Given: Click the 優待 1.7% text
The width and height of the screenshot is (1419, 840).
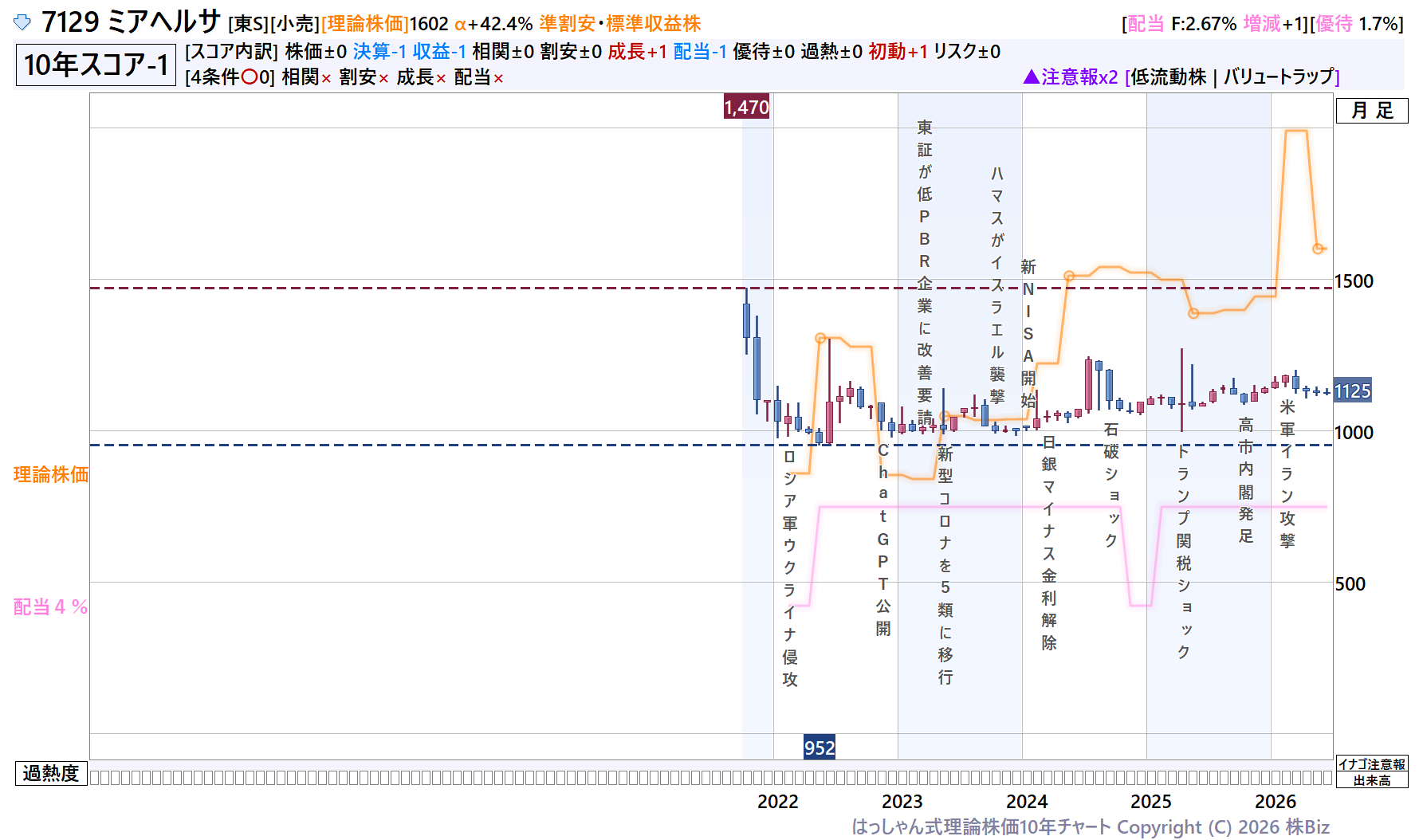Looking at the screenshot, I should click(1357, 24).
